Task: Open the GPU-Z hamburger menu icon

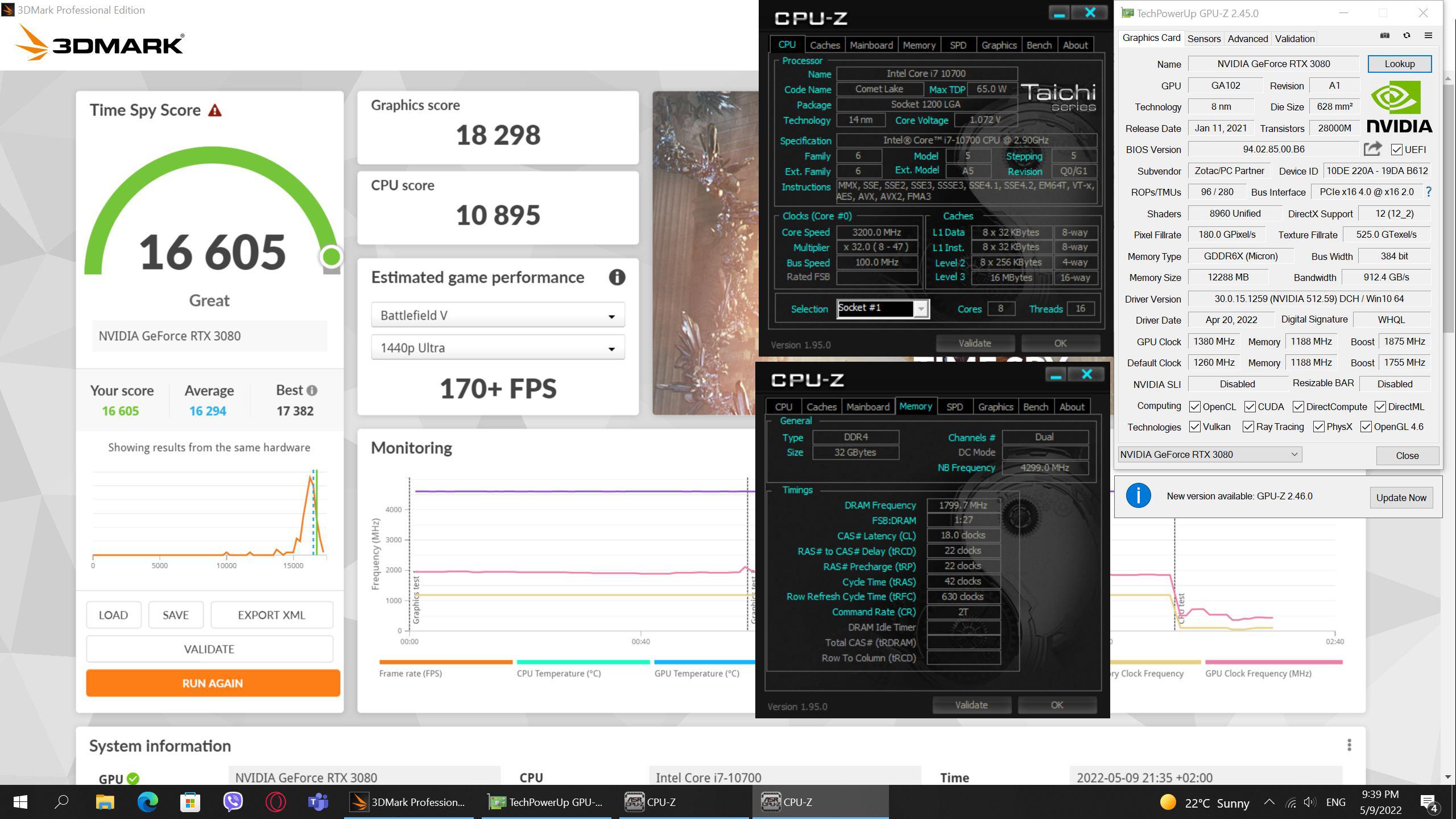Action: 1428,36
